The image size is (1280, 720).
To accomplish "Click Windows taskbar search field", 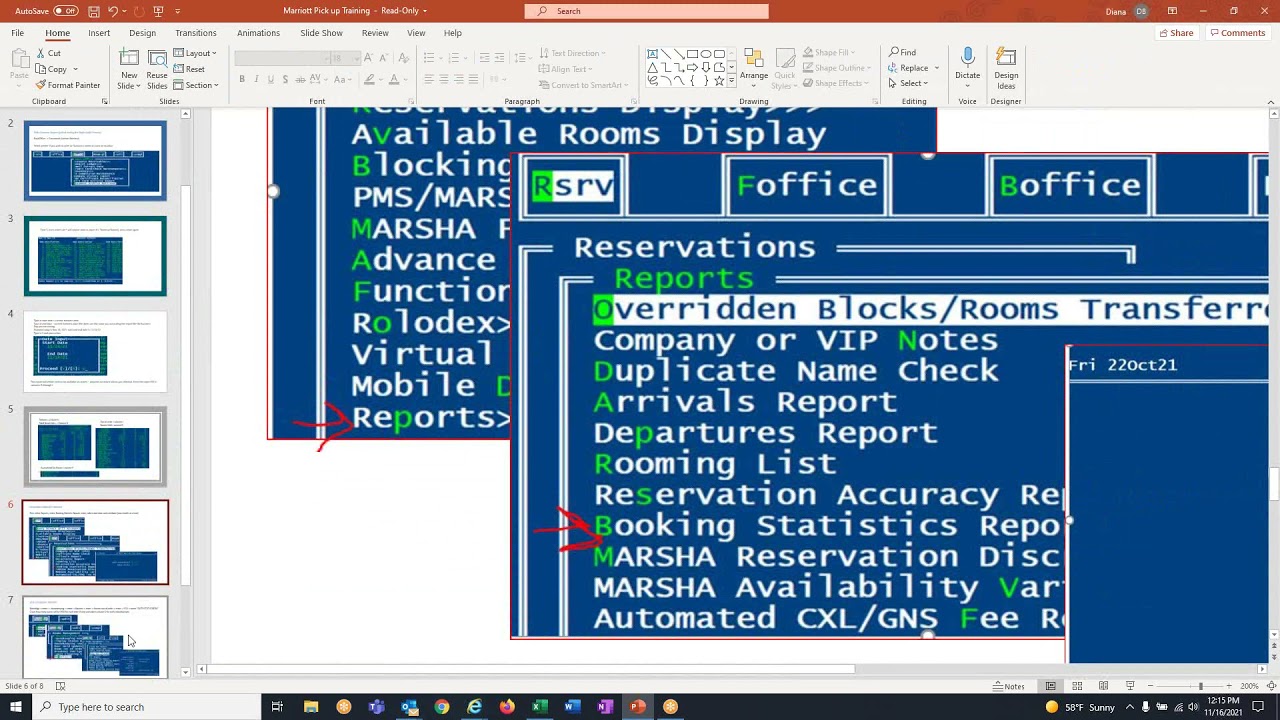I will (x=146, y=707).
